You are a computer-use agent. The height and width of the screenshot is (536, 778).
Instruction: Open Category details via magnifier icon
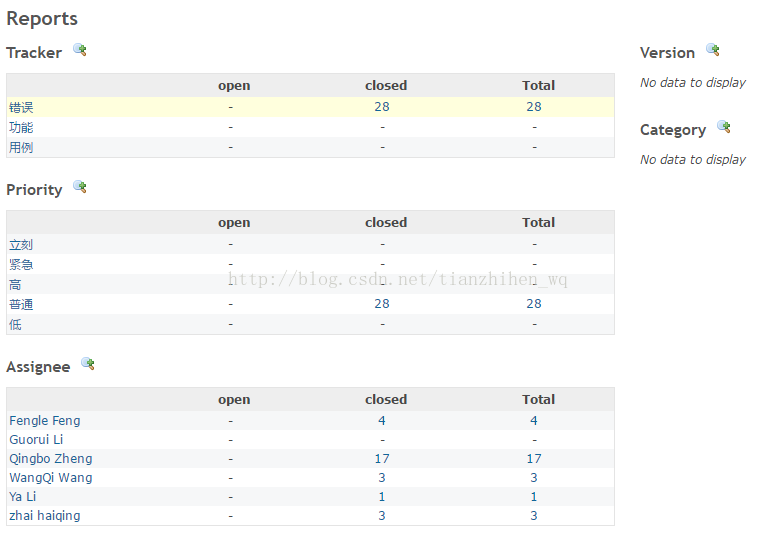724,127
